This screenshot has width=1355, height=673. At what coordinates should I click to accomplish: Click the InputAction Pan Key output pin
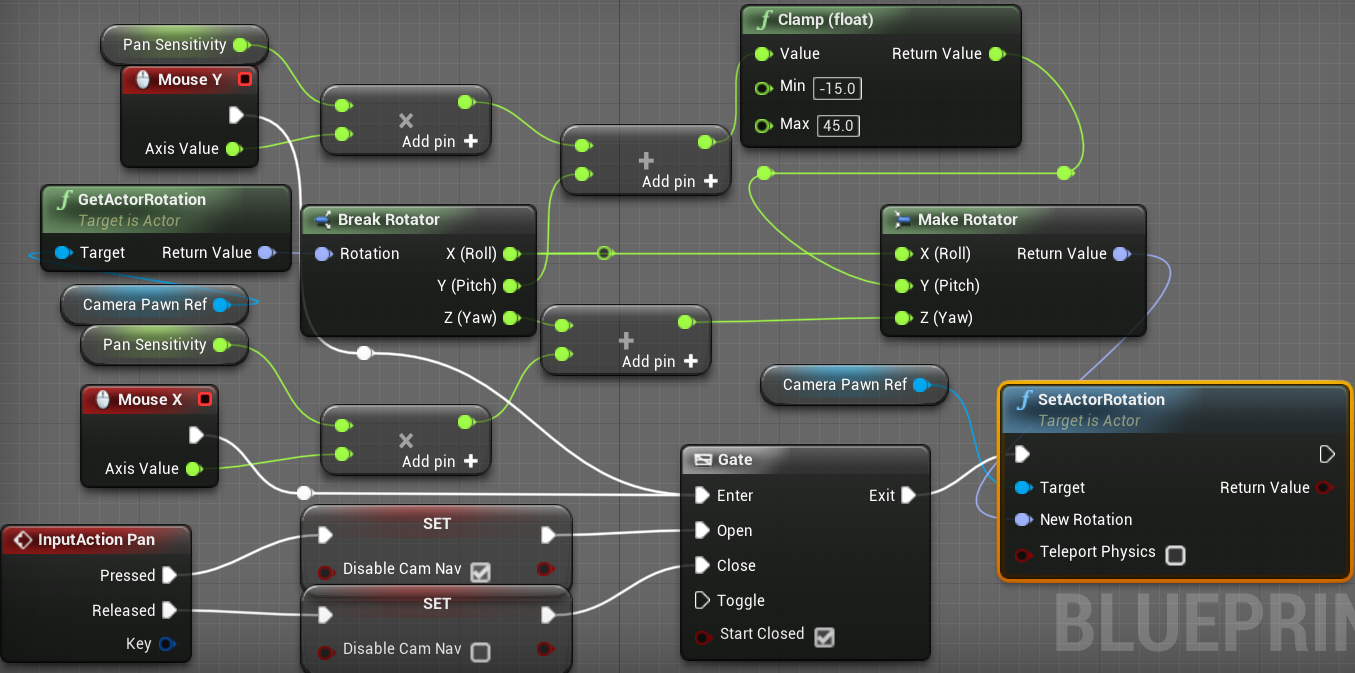pos(167,644)
